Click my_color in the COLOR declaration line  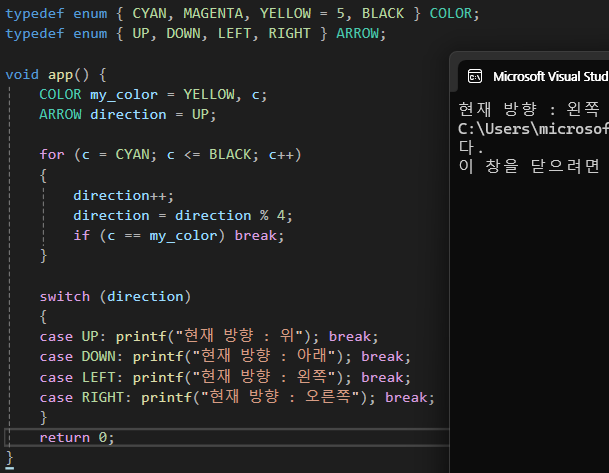tap(124, 94)
